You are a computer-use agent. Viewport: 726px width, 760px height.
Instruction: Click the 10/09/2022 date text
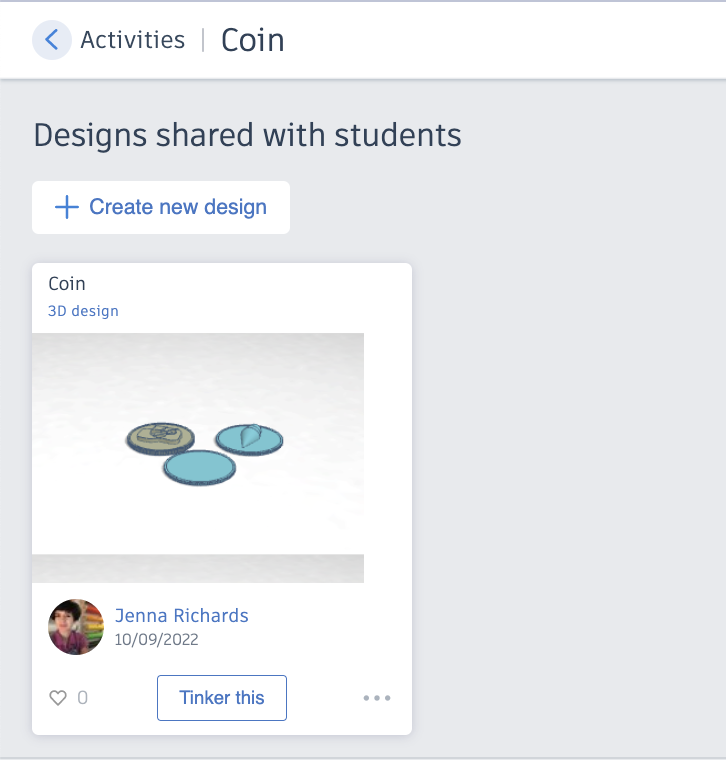pos(156,640)
